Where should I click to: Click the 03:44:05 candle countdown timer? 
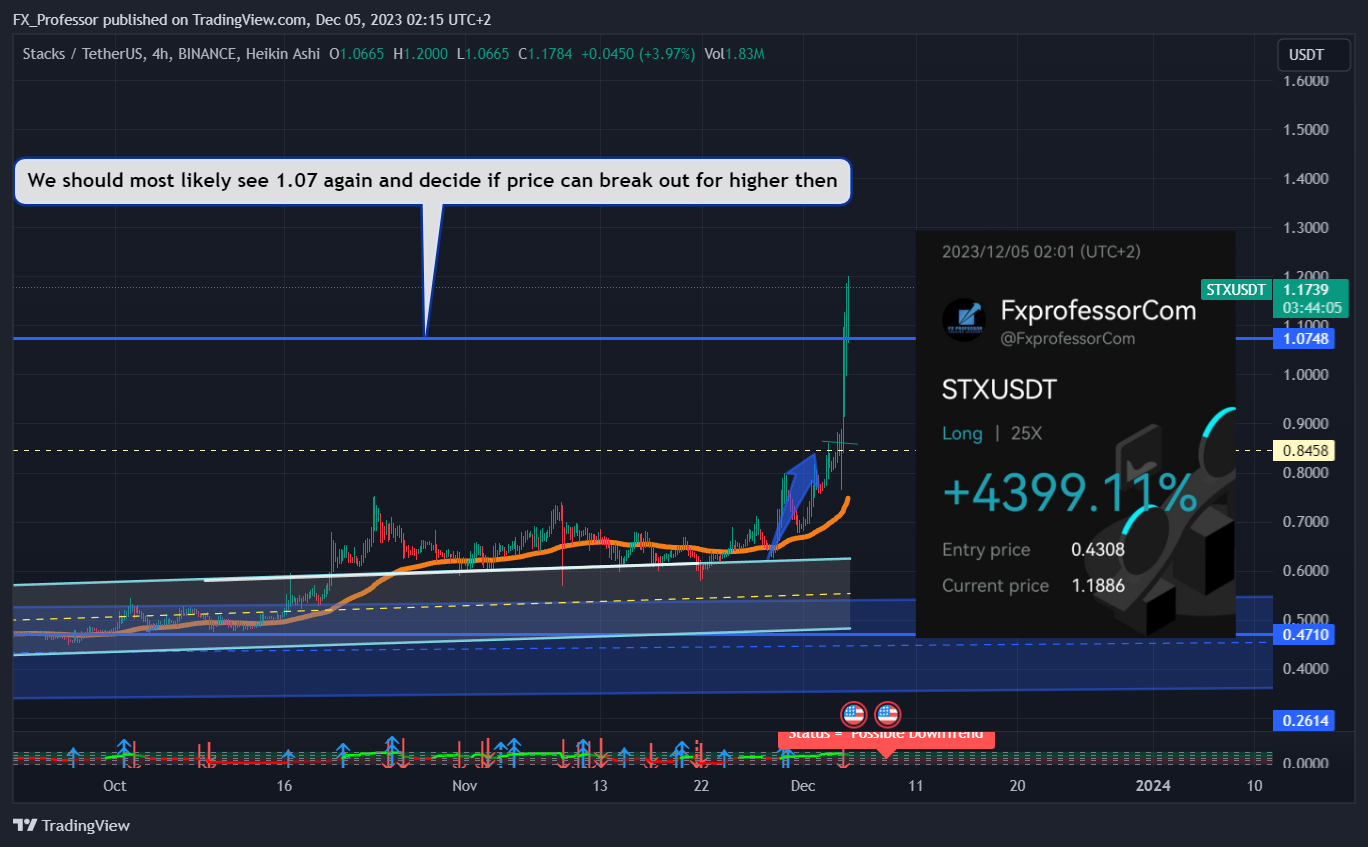click(x=1311, y=307)
